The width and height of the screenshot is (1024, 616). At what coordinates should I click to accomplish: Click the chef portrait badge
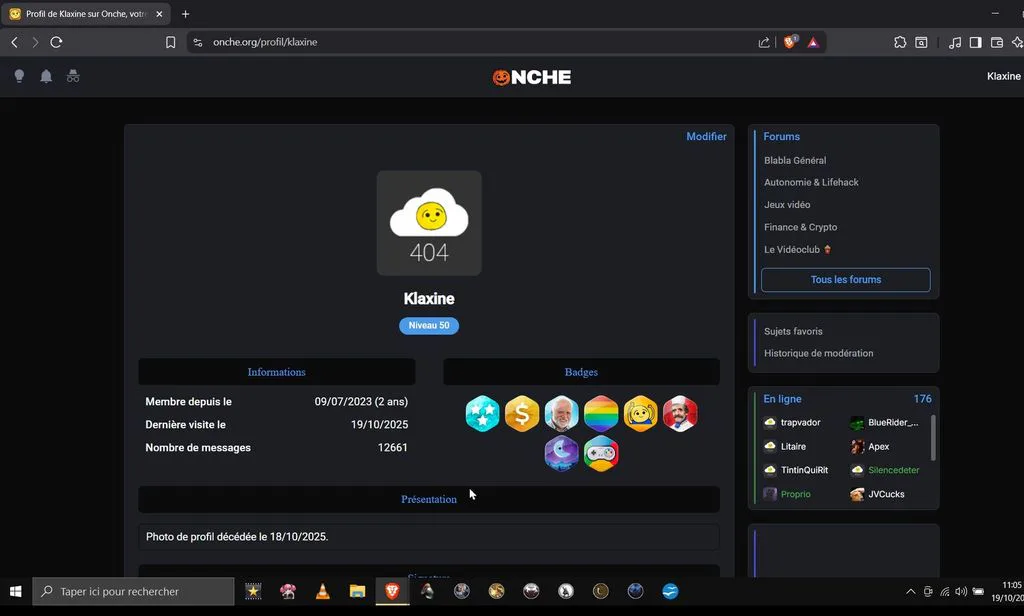coord(680,413)
